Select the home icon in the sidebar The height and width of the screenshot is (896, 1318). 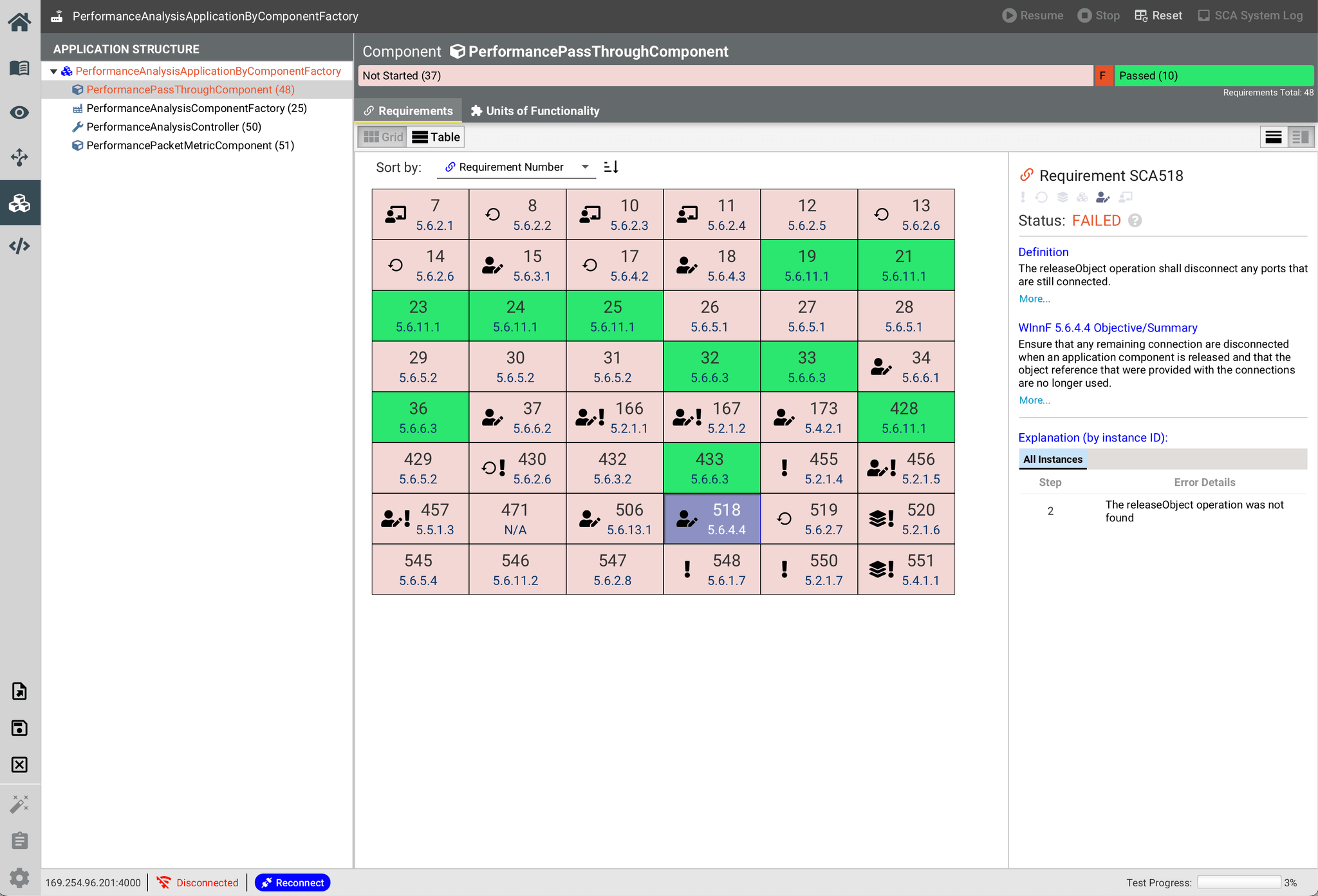20,21
